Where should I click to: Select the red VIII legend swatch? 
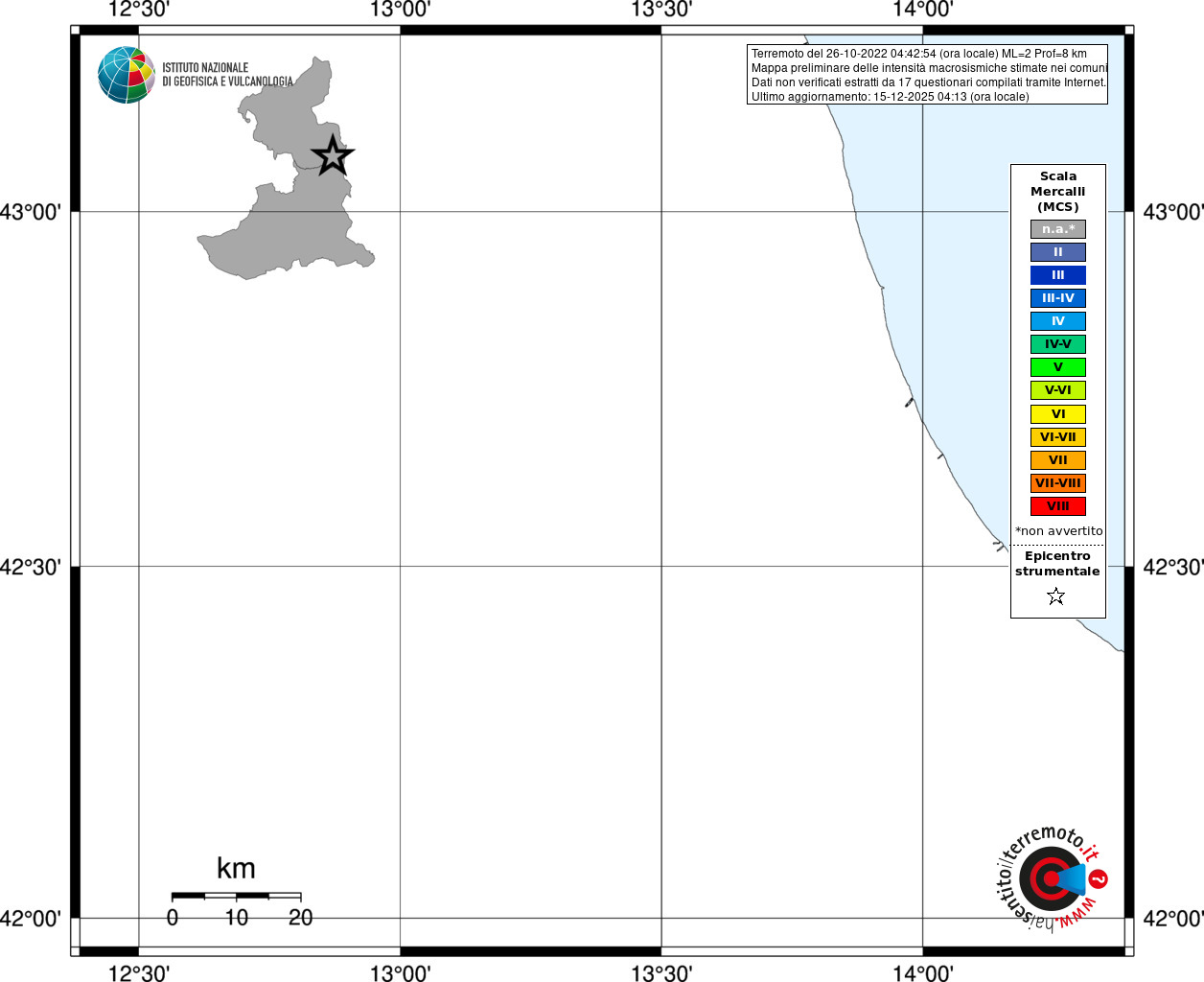[1058, 506]
